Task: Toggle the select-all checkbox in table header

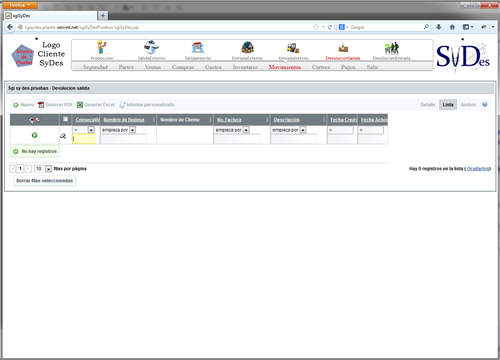Action: point(66,119)
